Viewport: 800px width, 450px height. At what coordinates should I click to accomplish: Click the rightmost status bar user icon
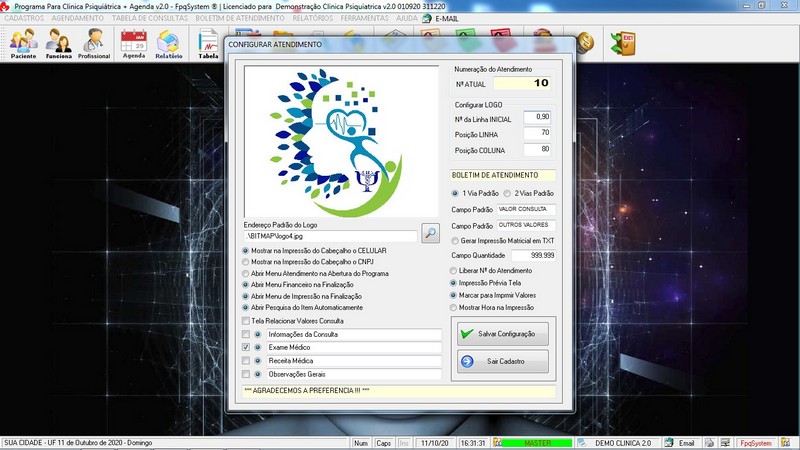pos(785,443)
